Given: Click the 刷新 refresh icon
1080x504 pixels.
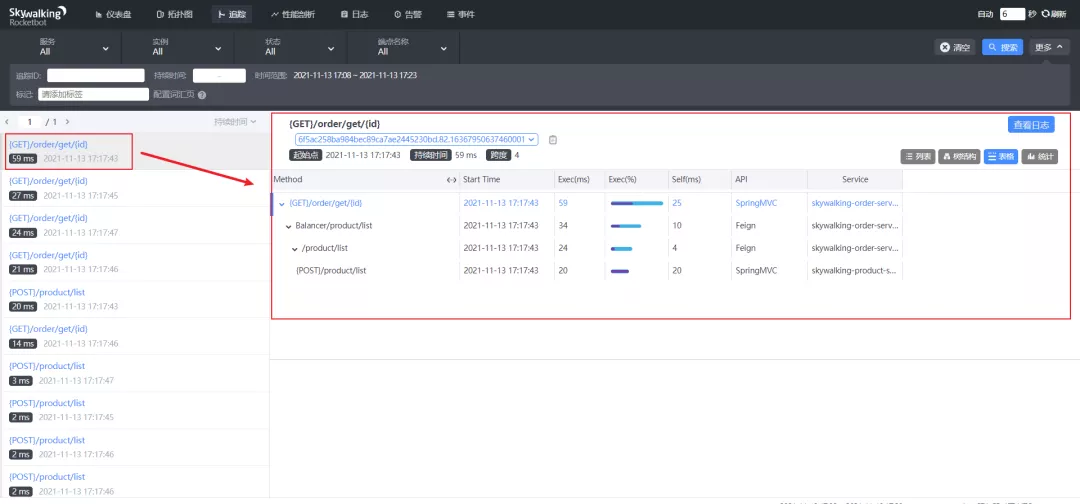Looking at the screenshot, I should click(1046, 14).
